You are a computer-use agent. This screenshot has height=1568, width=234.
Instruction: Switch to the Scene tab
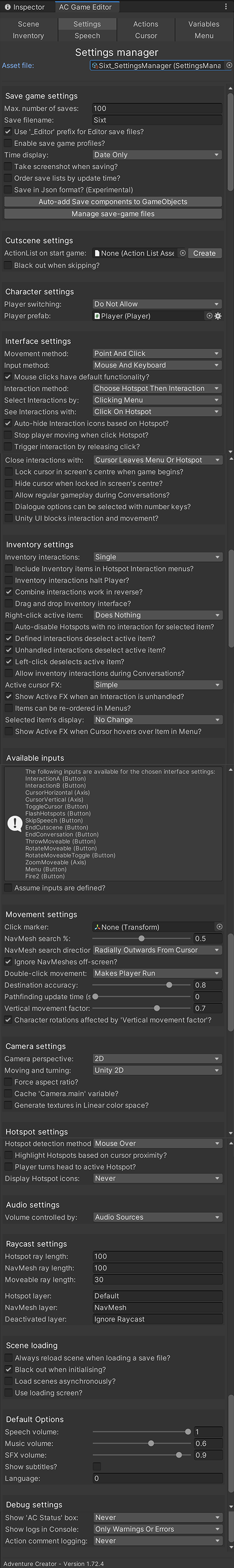29,24
